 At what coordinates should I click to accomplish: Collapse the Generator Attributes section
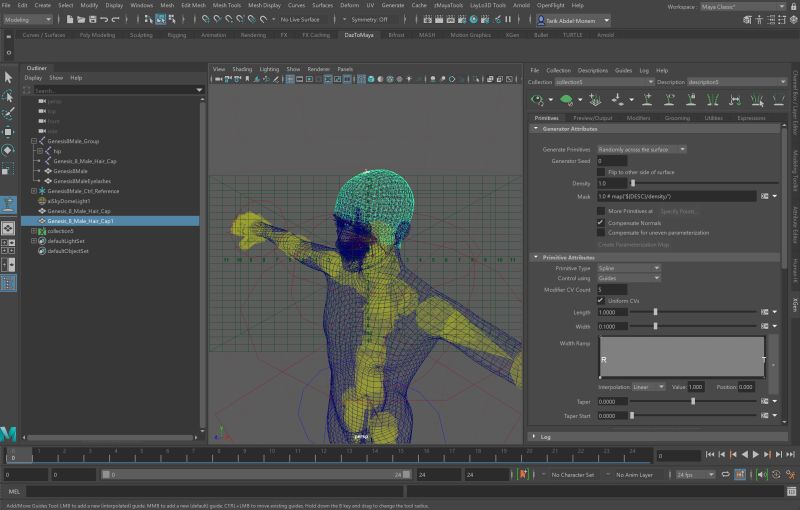coord(536,129)
